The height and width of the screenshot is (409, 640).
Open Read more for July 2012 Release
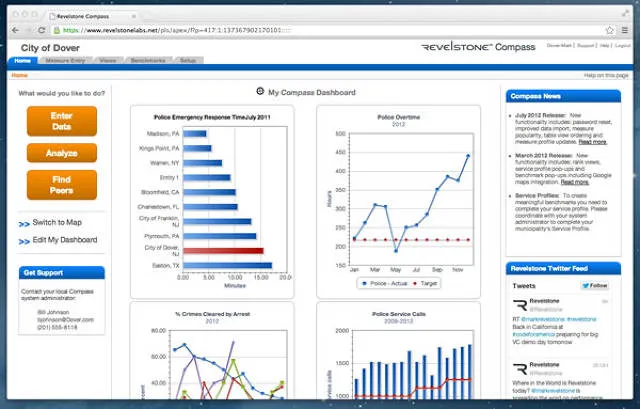592,142
